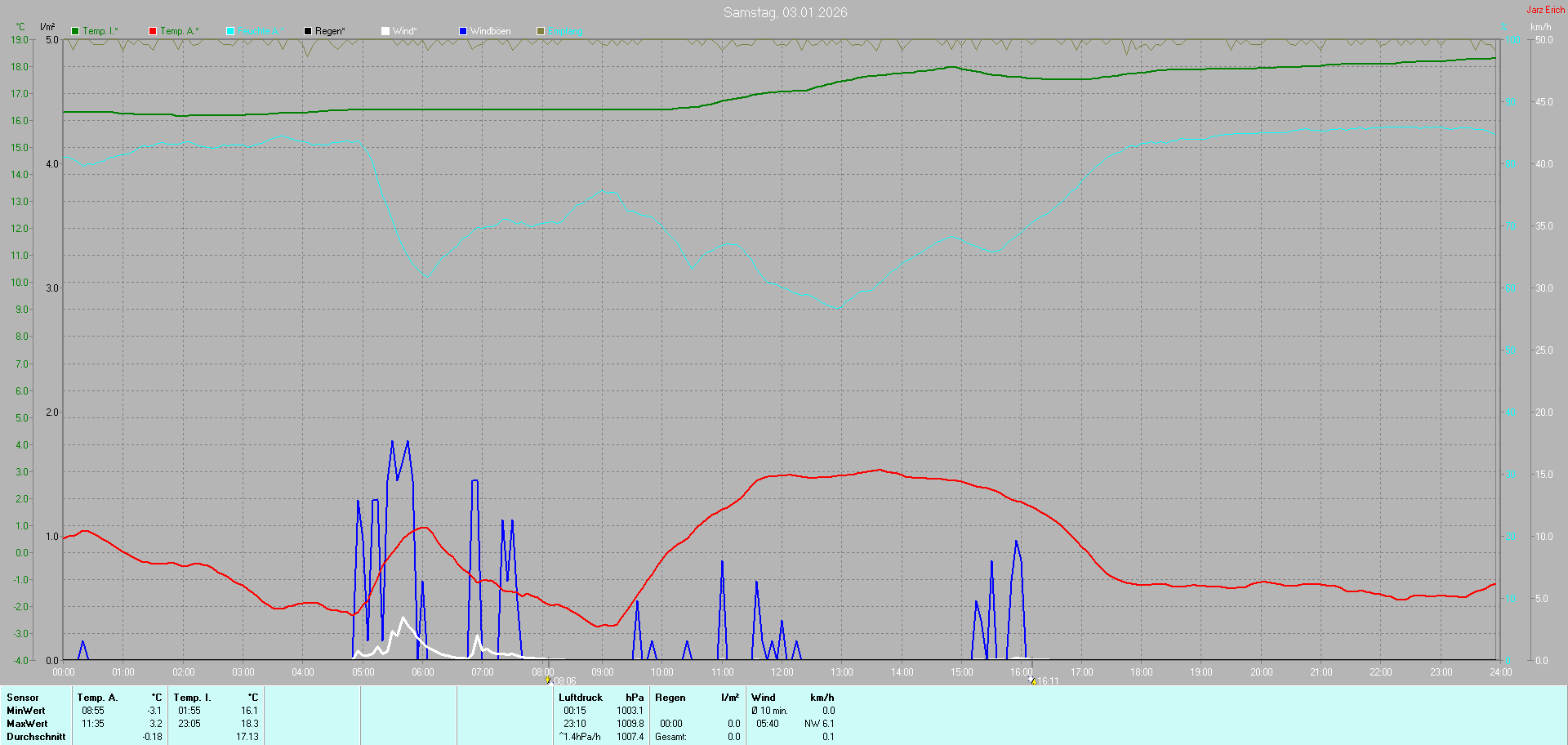Image resolution: width=1568 pixels, height=745 pixels.
Task: Click the cyan Feuchte A. legend square
Action: pyautogui.click(x=230, y=31)
